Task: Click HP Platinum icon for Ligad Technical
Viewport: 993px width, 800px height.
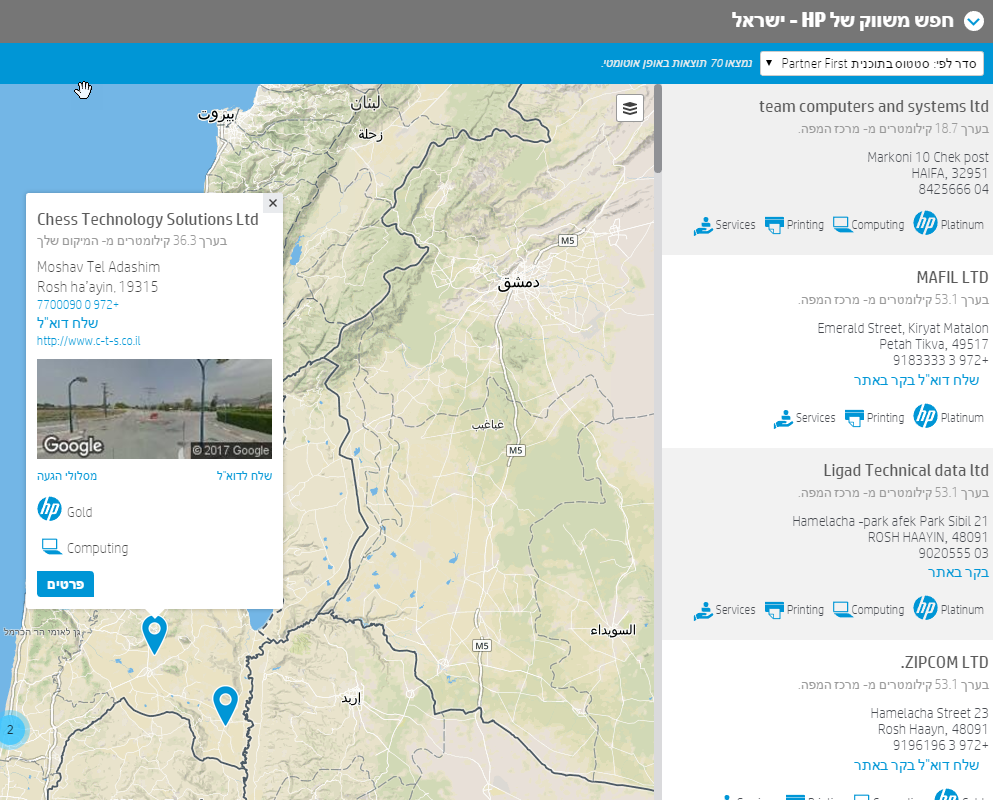Action: (925, 608)
